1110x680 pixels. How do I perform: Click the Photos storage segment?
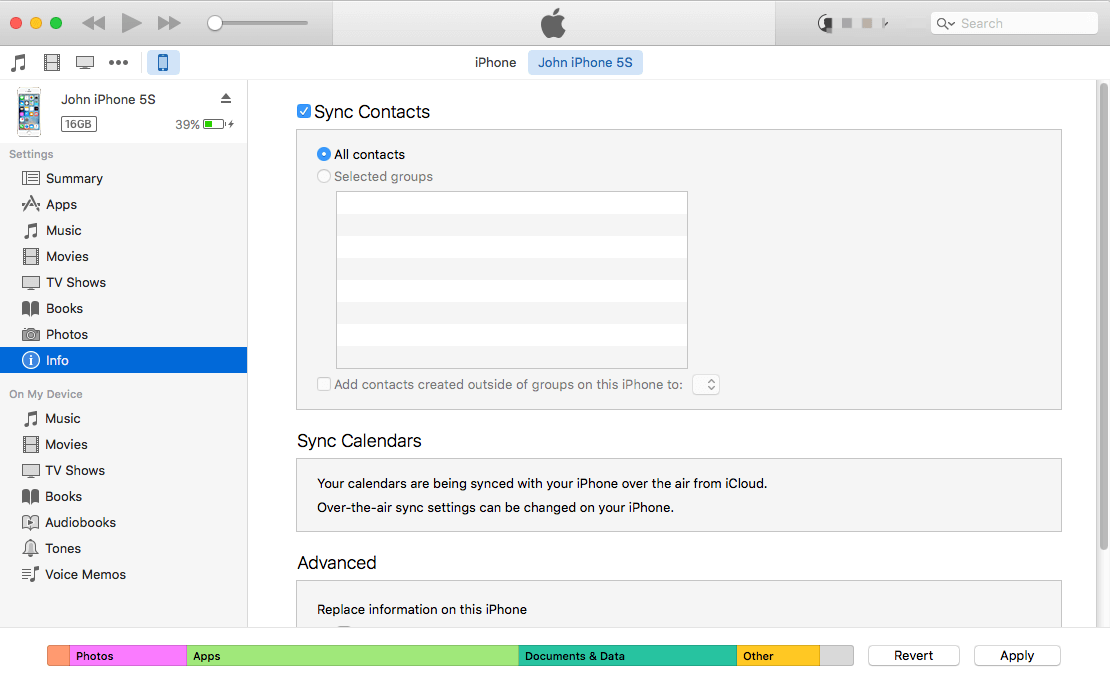tap(128, 656)
